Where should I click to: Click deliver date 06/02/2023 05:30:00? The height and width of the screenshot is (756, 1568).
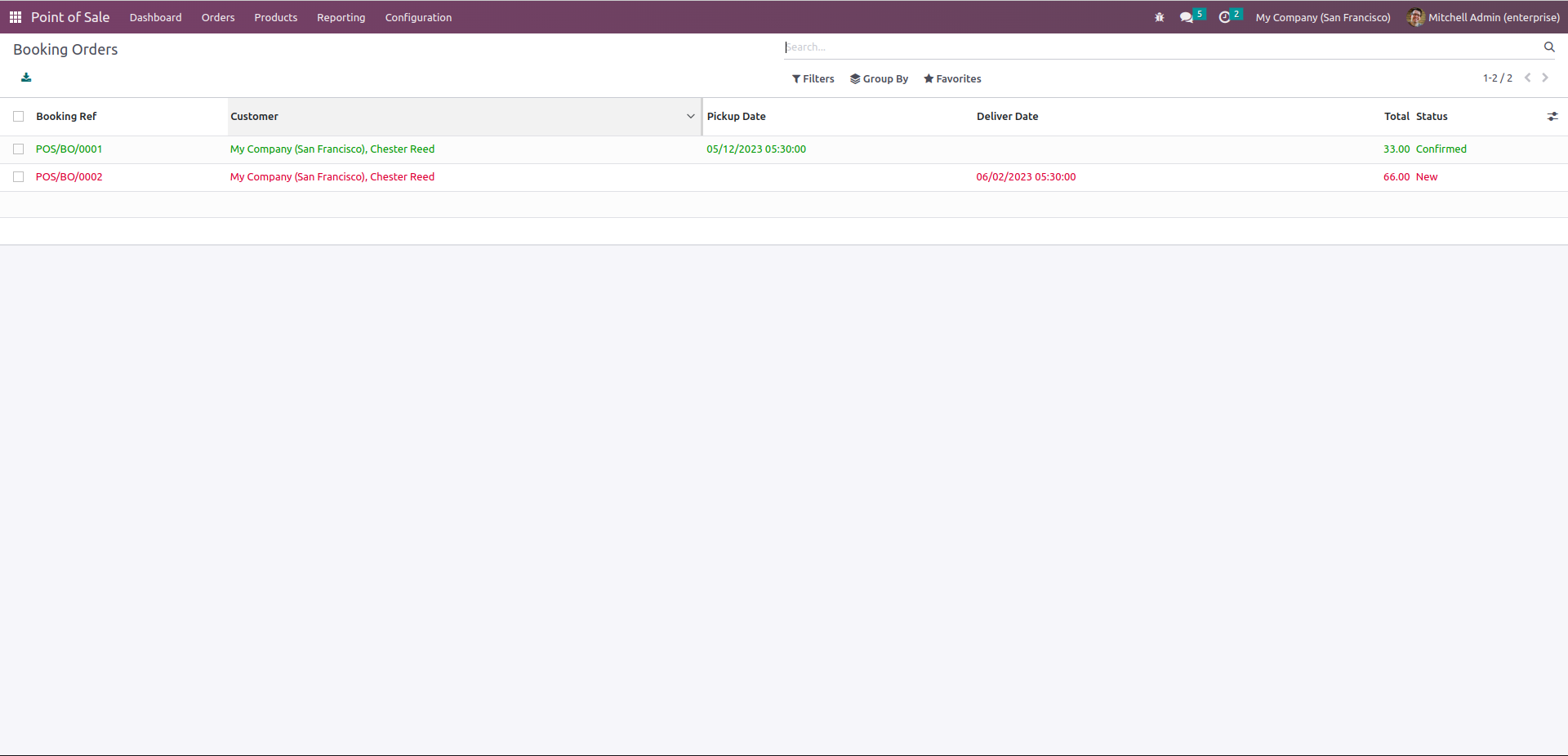point(1026,177)
